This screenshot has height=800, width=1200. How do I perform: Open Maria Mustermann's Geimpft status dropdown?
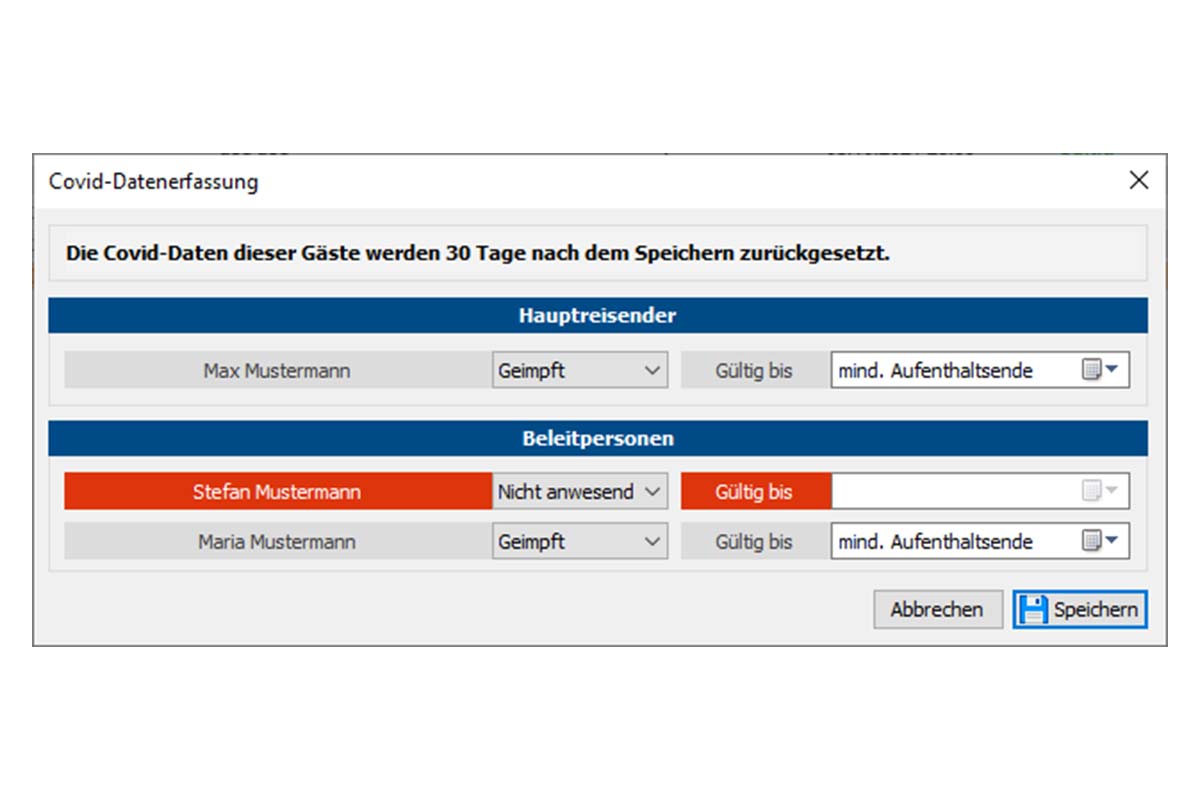tap(580, 542)
